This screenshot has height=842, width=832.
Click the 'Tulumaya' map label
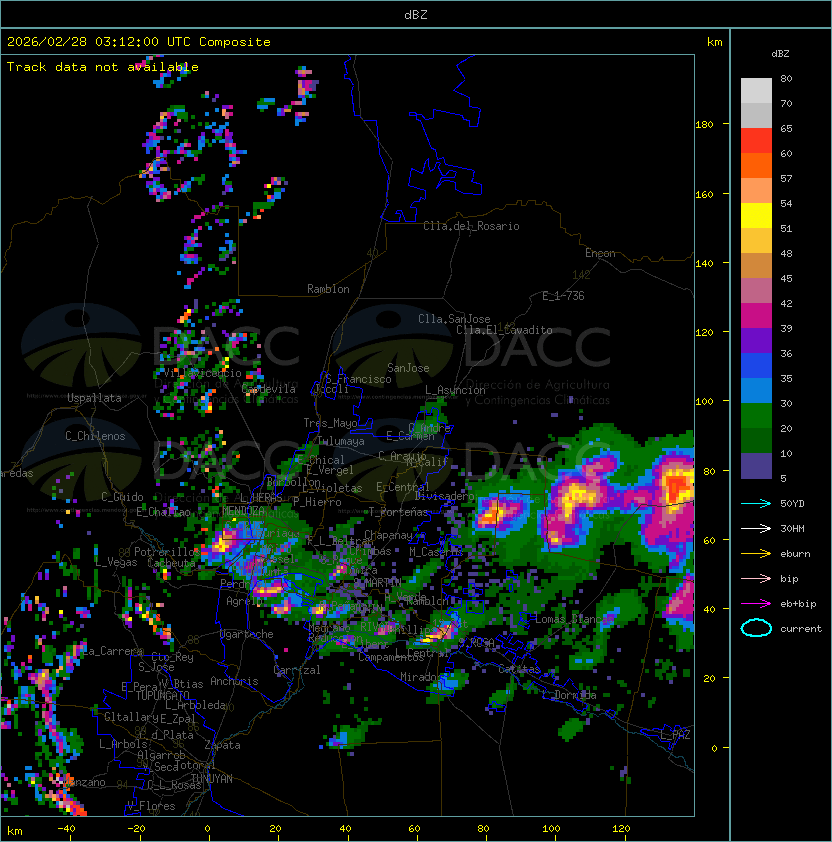pos(341,441)
